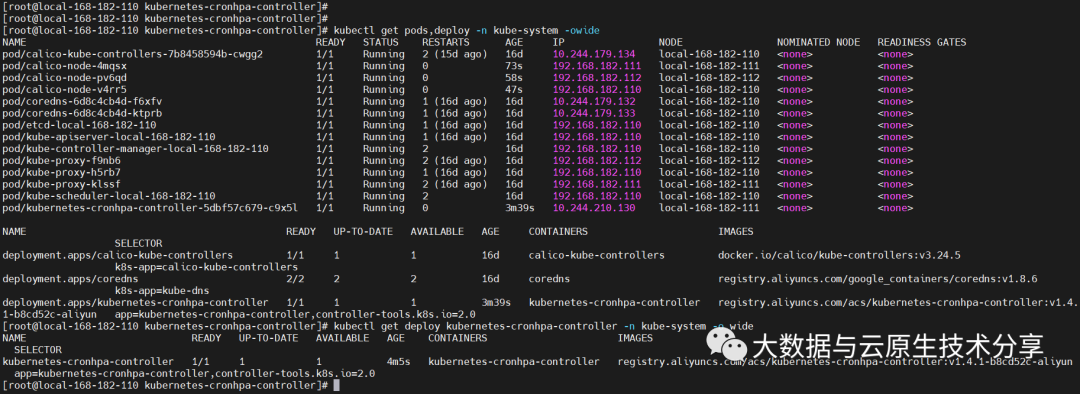Click the terminal cursor on the last prompt
Viewport: 1080px width, 394px height.
click(x=336, y=385)
